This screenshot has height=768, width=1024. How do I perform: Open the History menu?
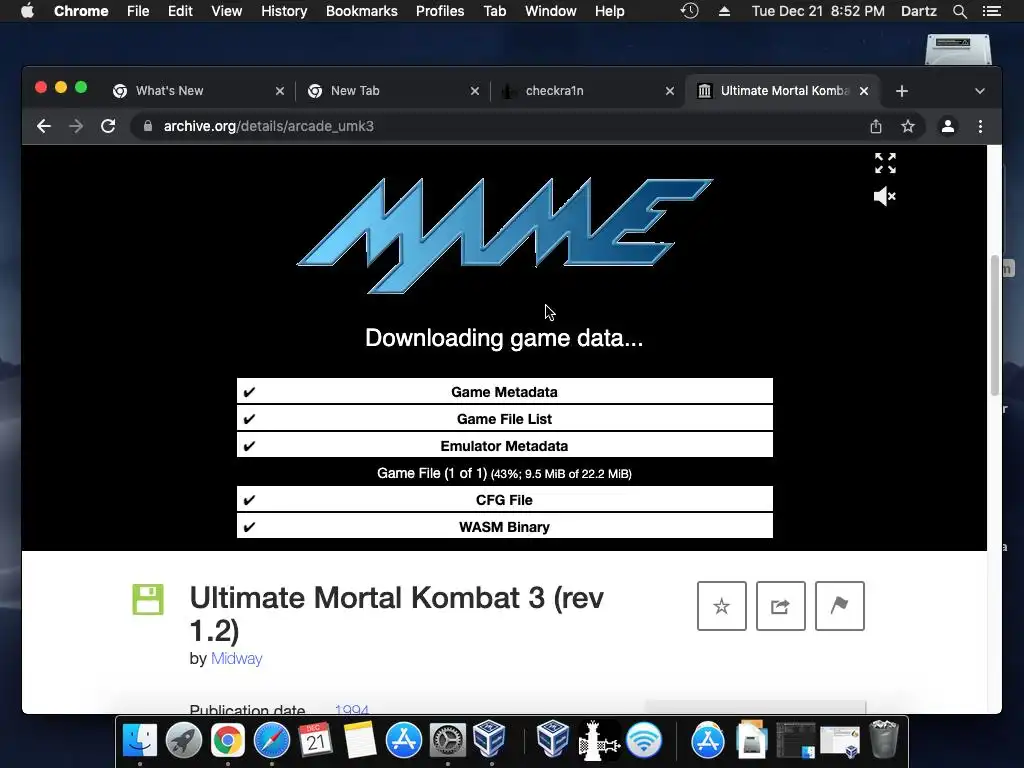pos(284,11)
